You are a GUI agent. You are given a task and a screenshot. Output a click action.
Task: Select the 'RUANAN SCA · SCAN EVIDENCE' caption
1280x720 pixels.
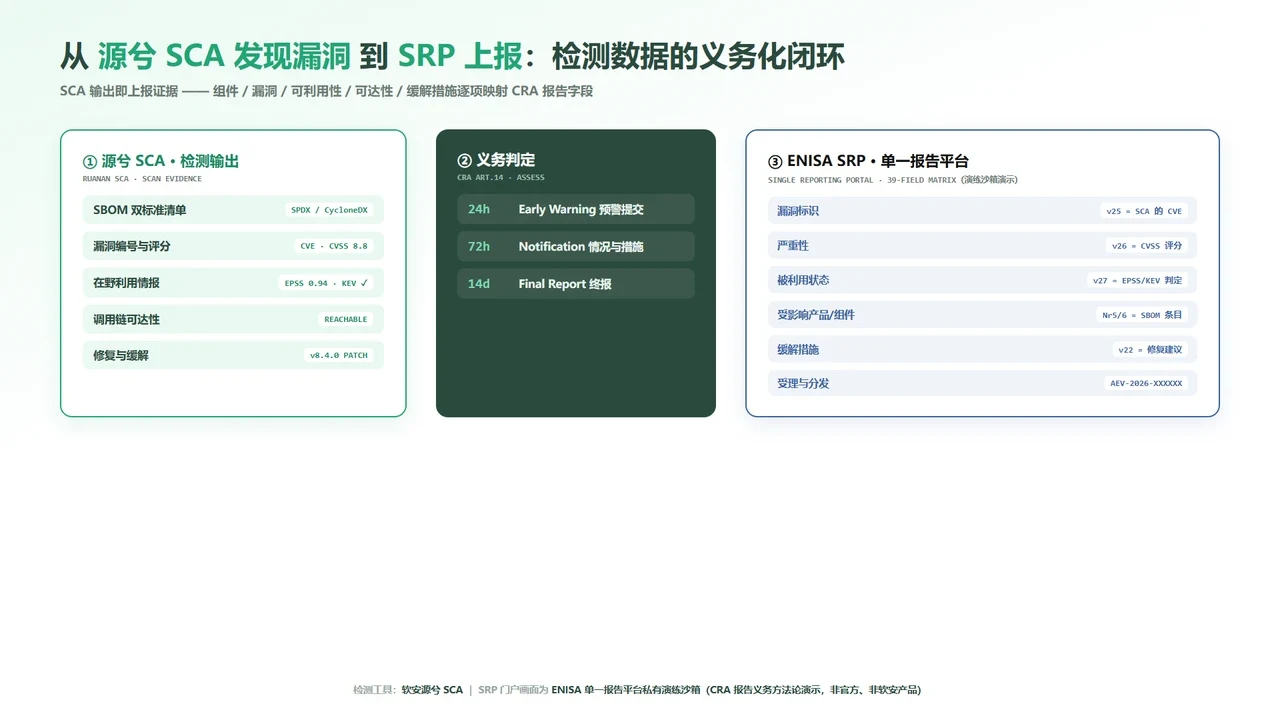(x=142, y=179)
